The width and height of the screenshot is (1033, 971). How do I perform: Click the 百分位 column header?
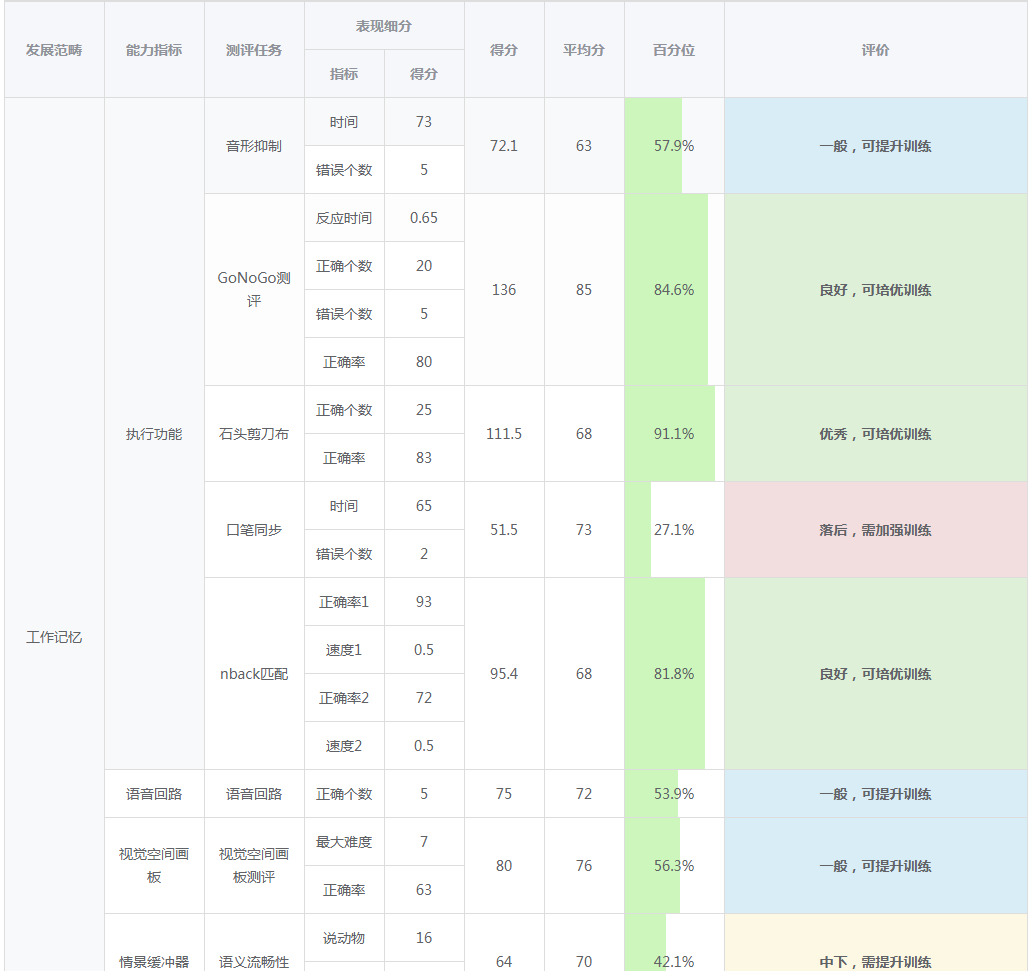tap(674, 50)
